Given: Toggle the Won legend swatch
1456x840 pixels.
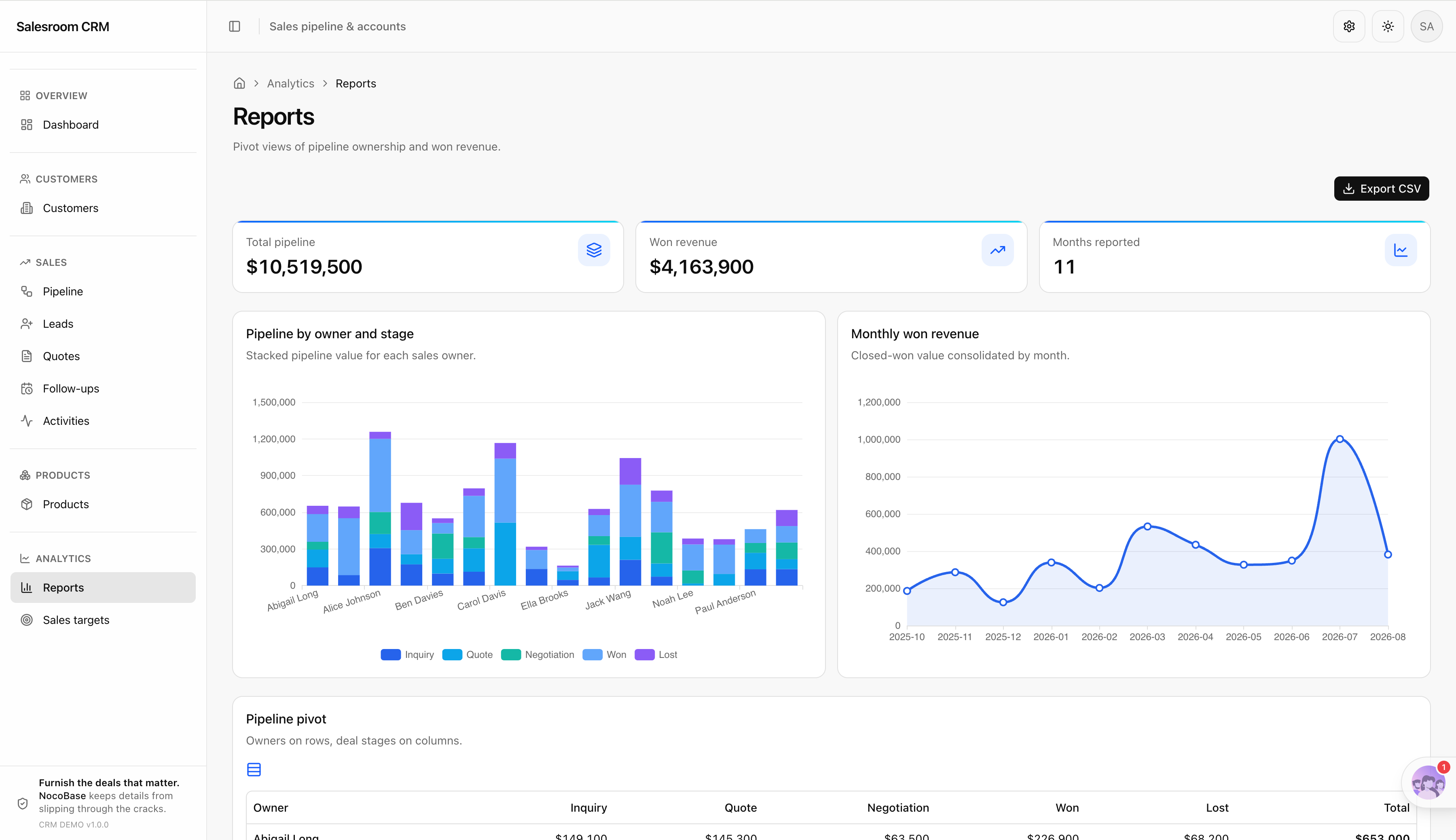Looking at the screenshot, I should (x=592, y=655).
